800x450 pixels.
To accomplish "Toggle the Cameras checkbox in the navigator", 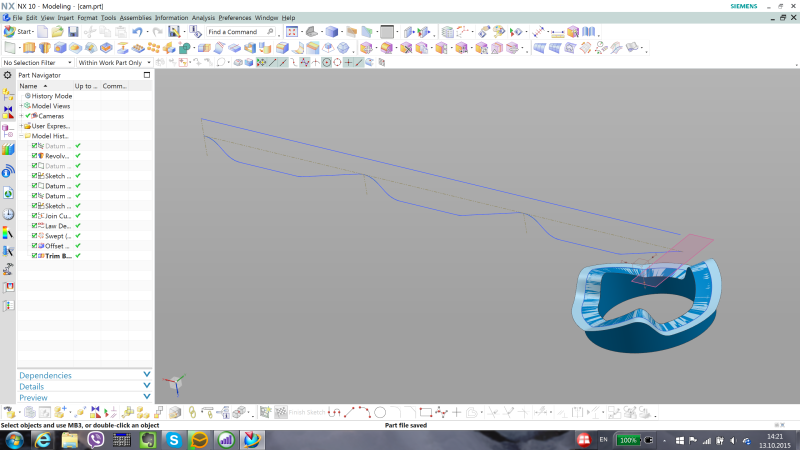I will tap(28, 116).
